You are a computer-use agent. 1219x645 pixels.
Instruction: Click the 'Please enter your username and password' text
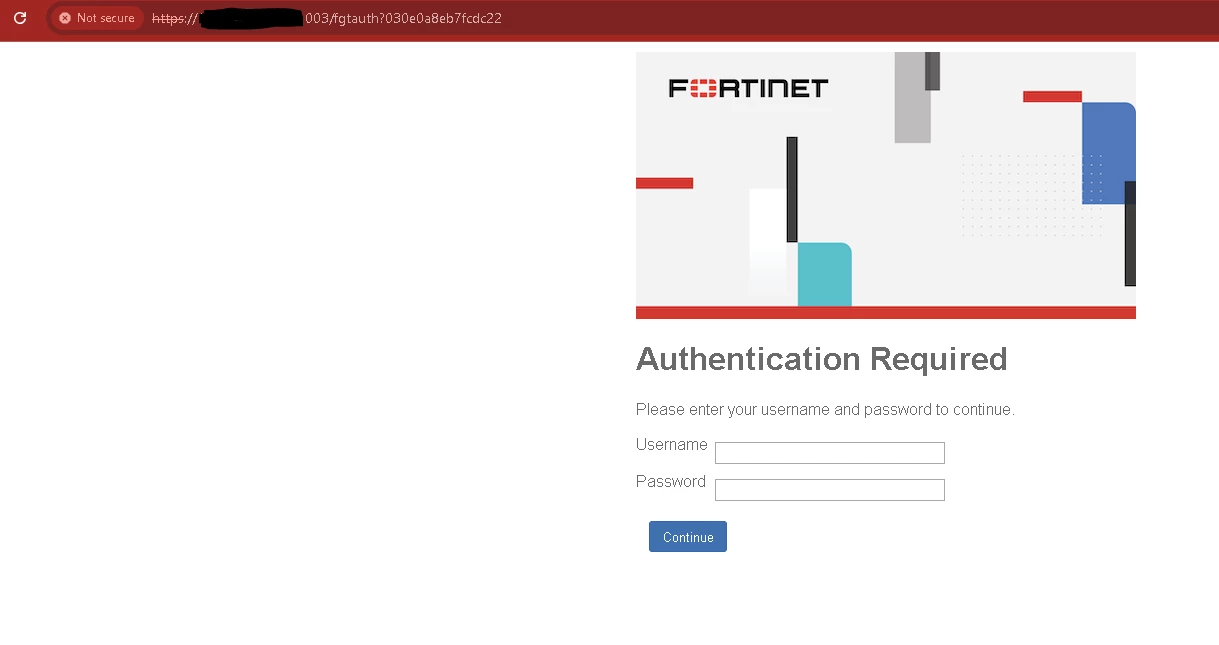point(825,409)
